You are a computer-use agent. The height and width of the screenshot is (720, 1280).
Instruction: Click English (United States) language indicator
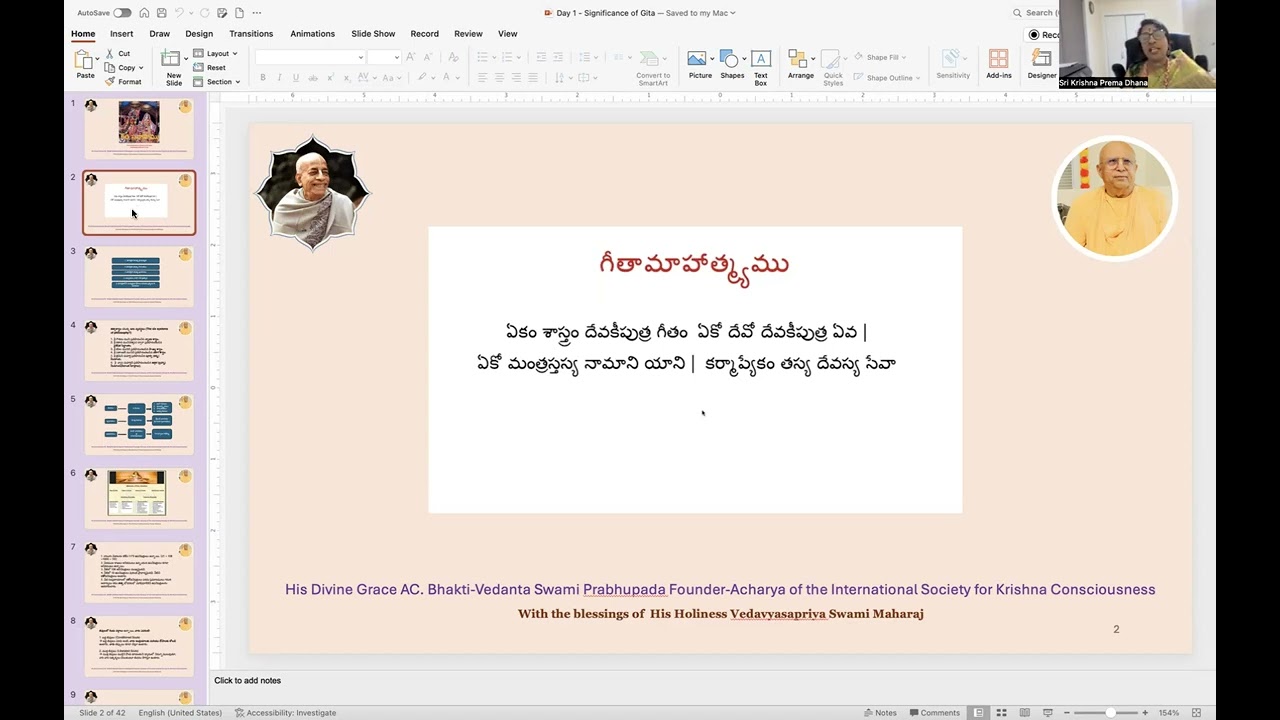180,713
